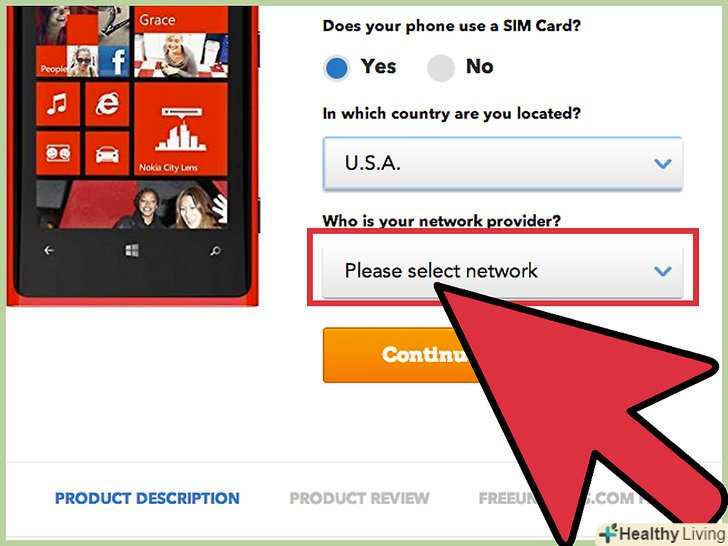Tap the Windows logo home button

click(132, 251)
